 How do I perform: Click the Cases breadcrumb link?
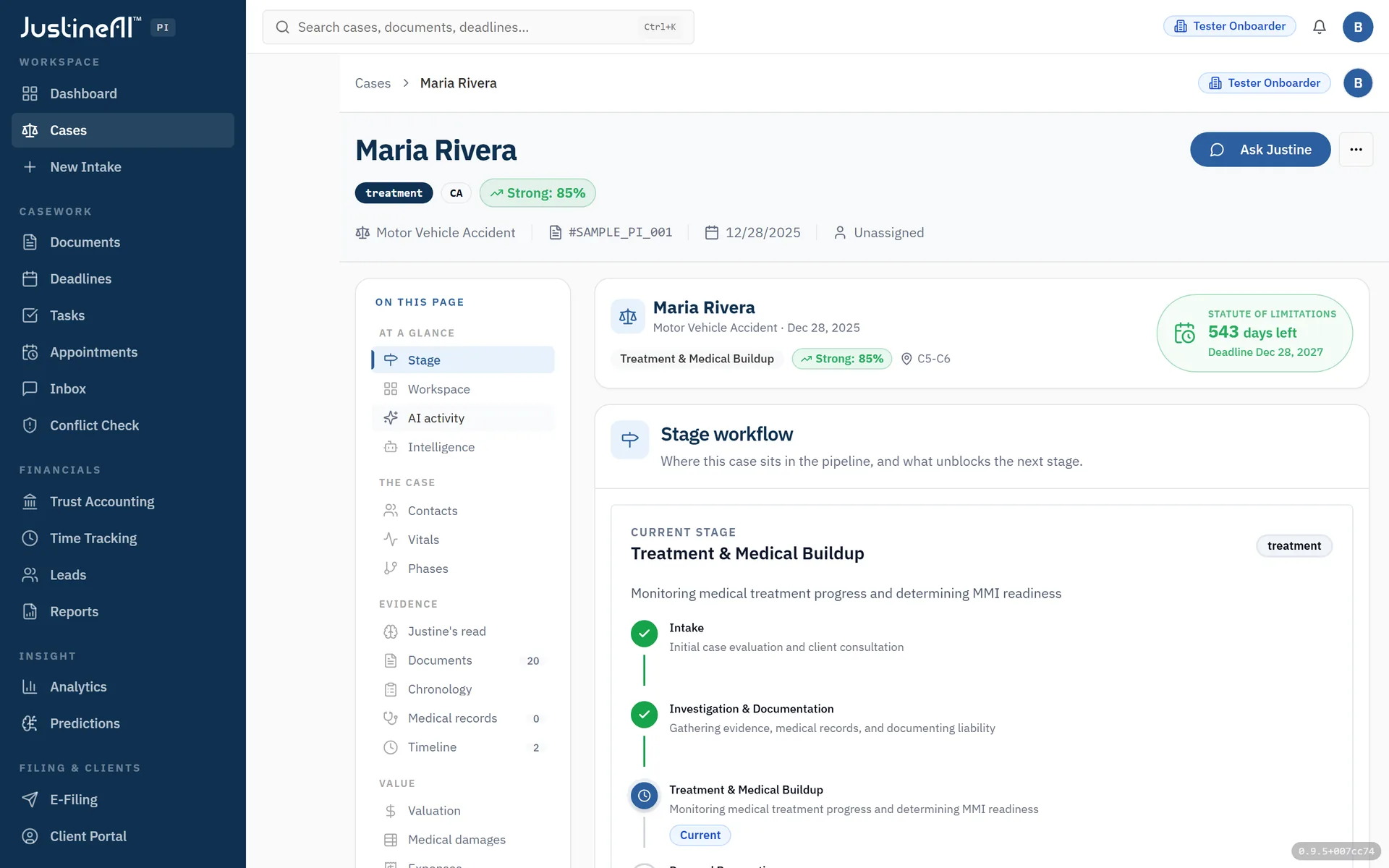coord(373,83)
